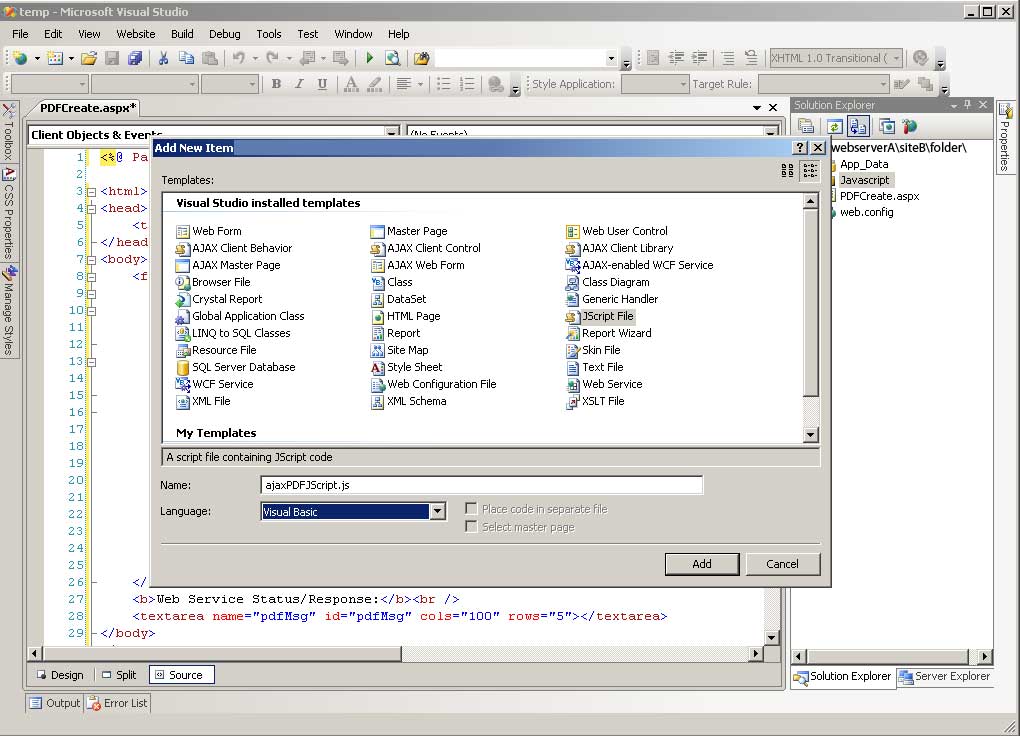This screenshot has height=736, width=1020.
Task: Select the XML Schema template
Action: pyautogui.click(x=409, y=402)
